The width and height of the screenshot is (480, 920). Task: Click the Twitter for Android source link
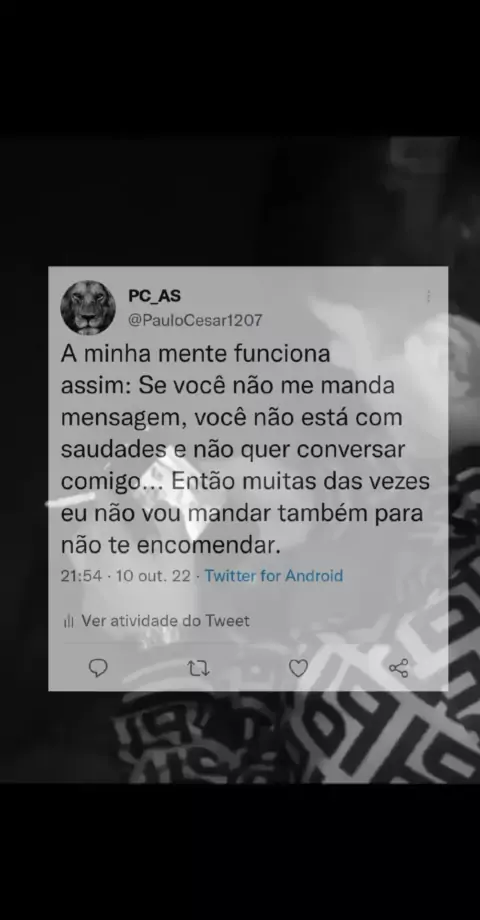coord(273,576)
